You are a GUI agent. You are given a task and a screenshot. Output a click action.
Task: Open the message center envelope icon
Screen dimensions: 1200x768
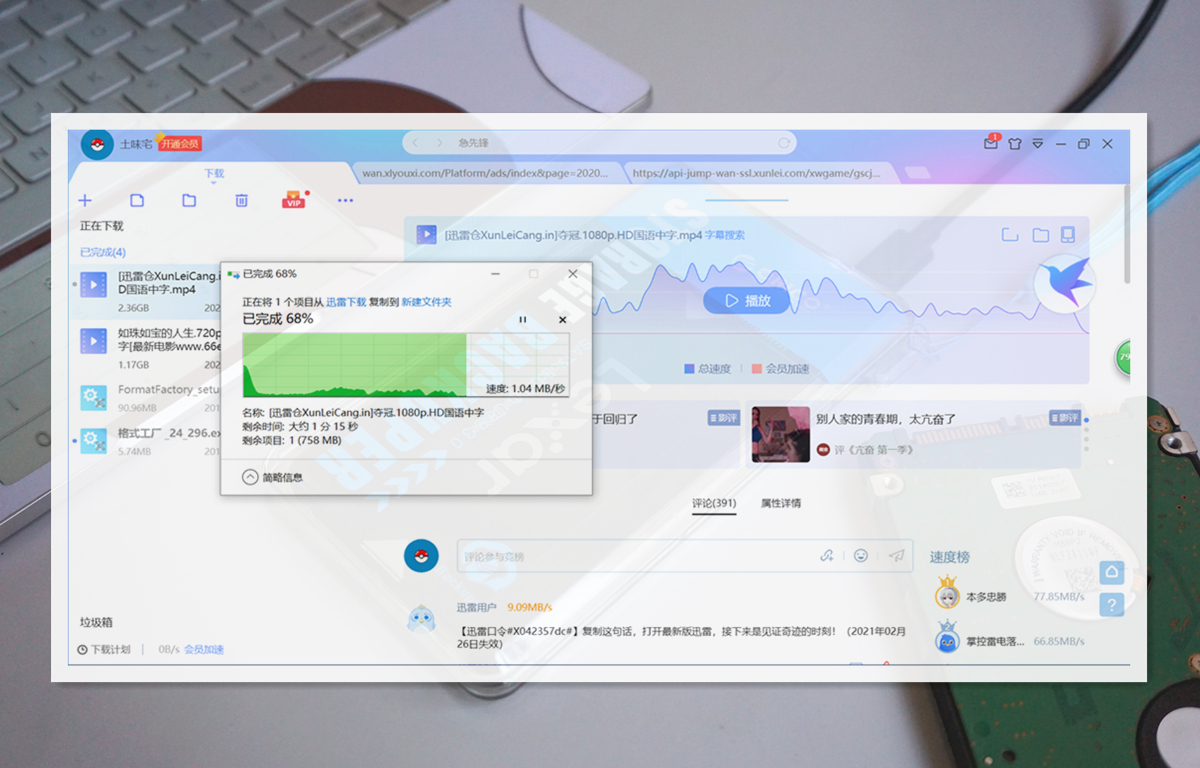tap(991, 144)
